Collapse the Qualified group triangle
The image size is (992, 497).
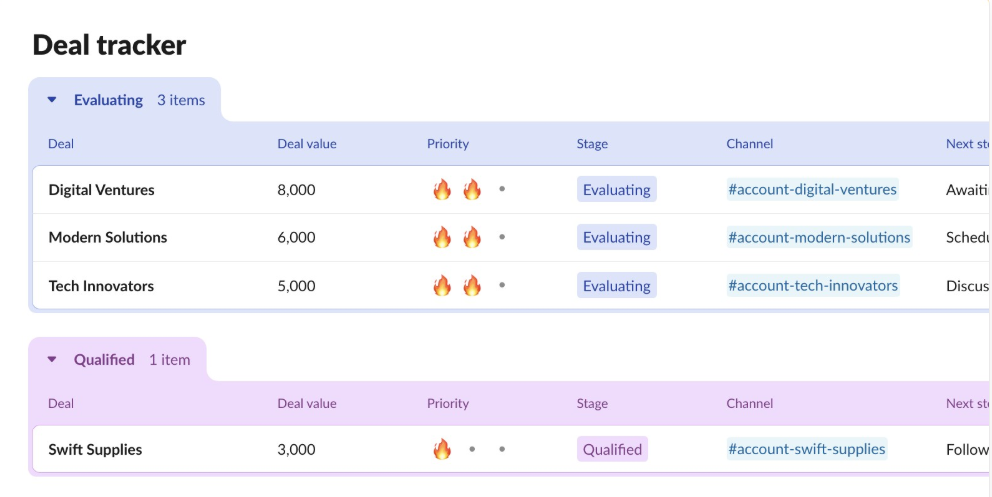52,360
